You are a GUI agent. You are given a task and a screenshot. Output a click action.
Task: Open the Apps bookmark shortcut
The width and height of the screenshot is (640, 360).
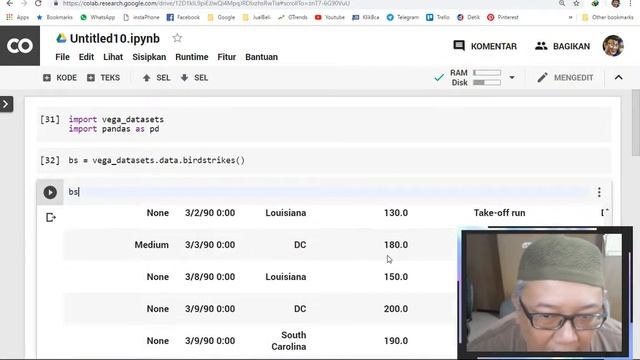point(18,17)
